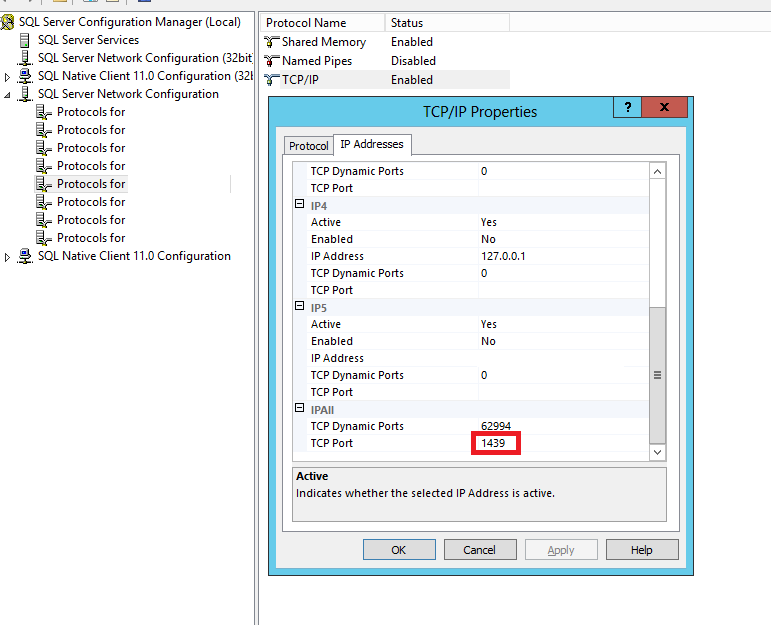Collapse the SQL Server Network Configuration node
The width and height of the screenshot is (771, 625).
click(x=7, y=95)
